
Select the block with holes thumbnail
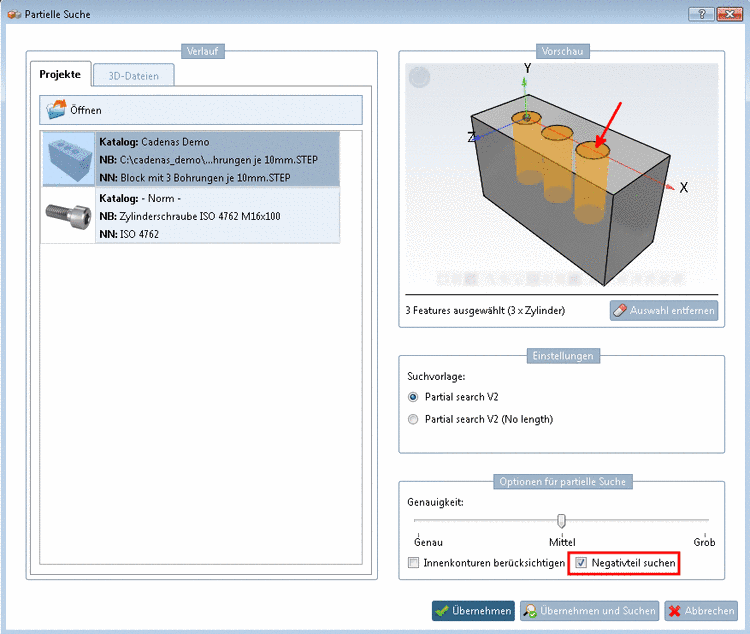tap(69, 159)
